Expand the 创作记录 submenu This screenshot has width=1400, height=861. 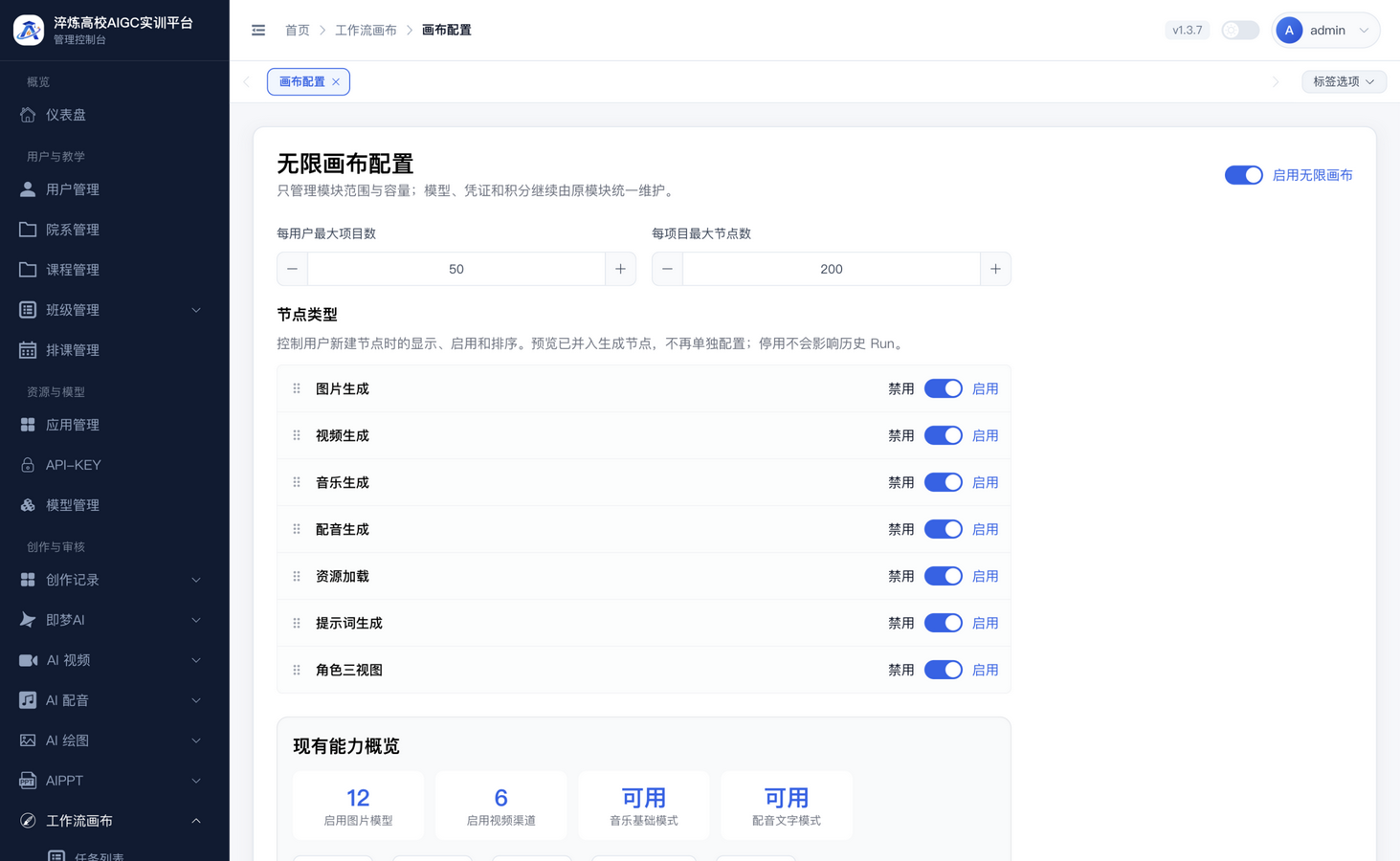coord(196,580)
